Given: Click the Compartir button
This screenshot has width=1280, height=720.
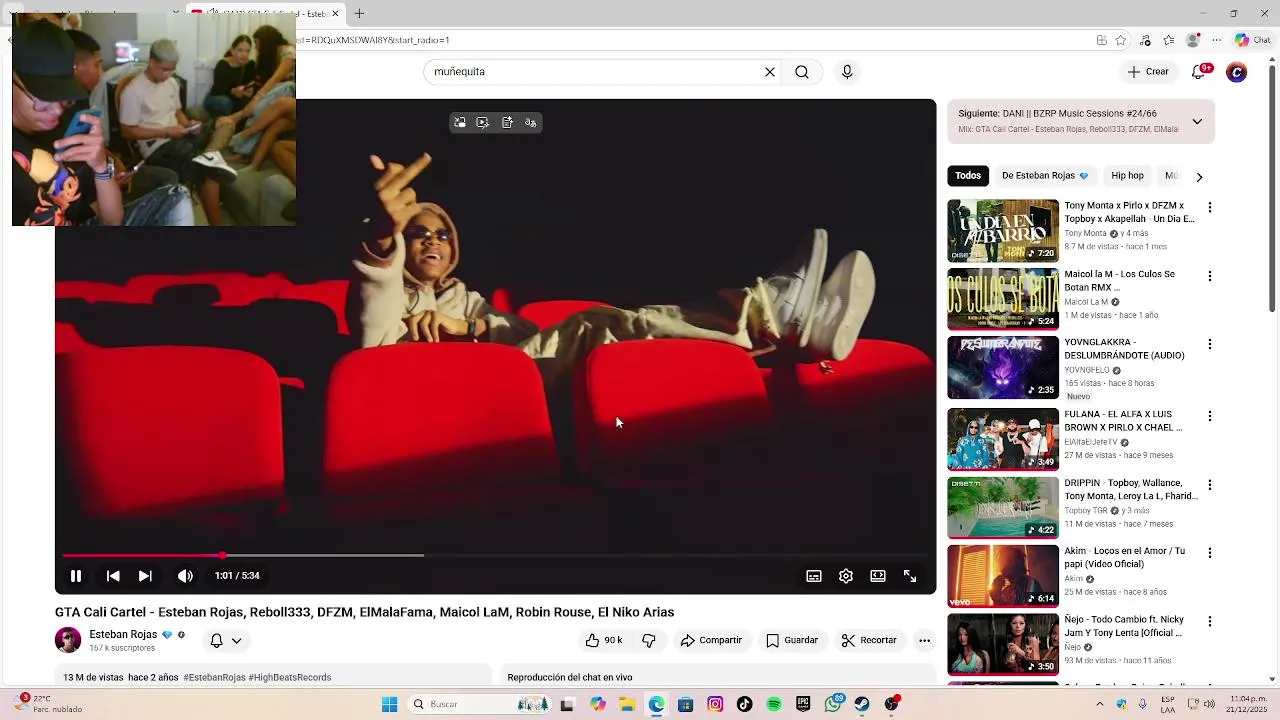Looking at the screenshot, I should coord(711,641).
